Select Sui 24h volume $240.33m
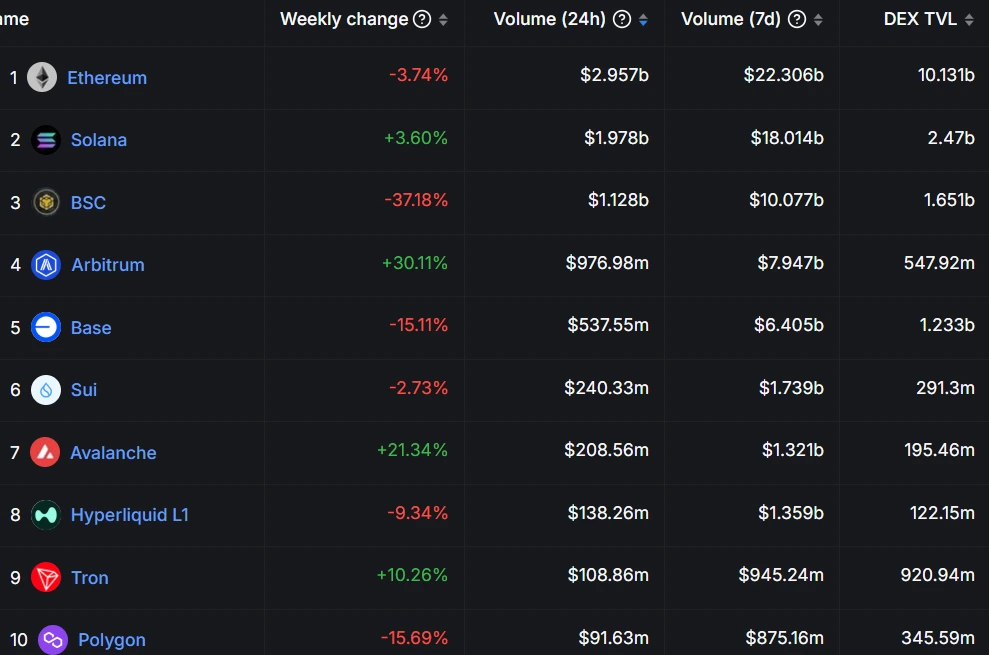989x655 pixels. (606, 387)
